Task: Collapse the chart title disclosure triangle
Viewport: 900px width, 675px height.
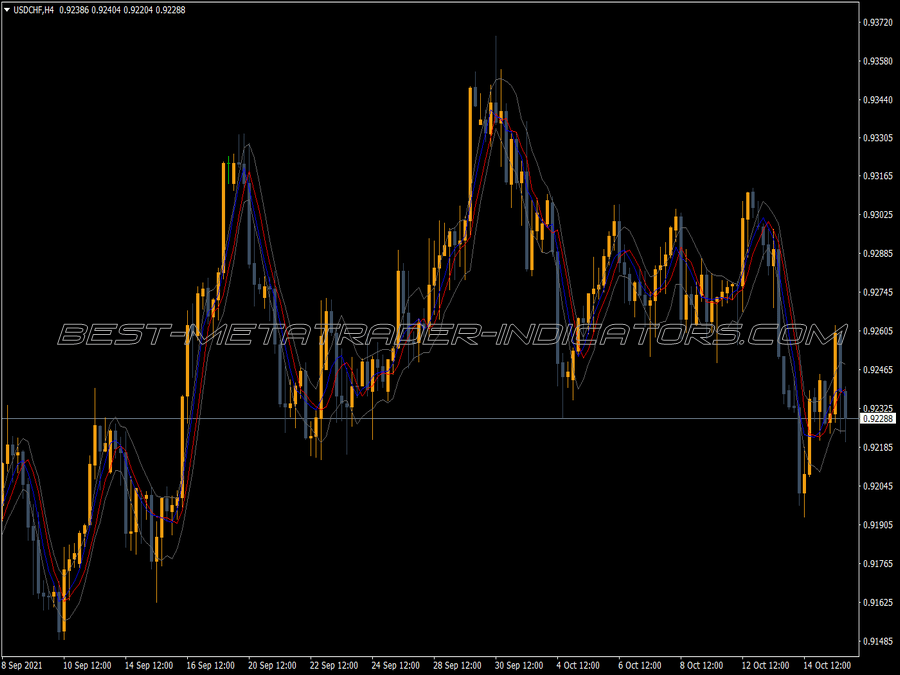Action: coord(9,9)
